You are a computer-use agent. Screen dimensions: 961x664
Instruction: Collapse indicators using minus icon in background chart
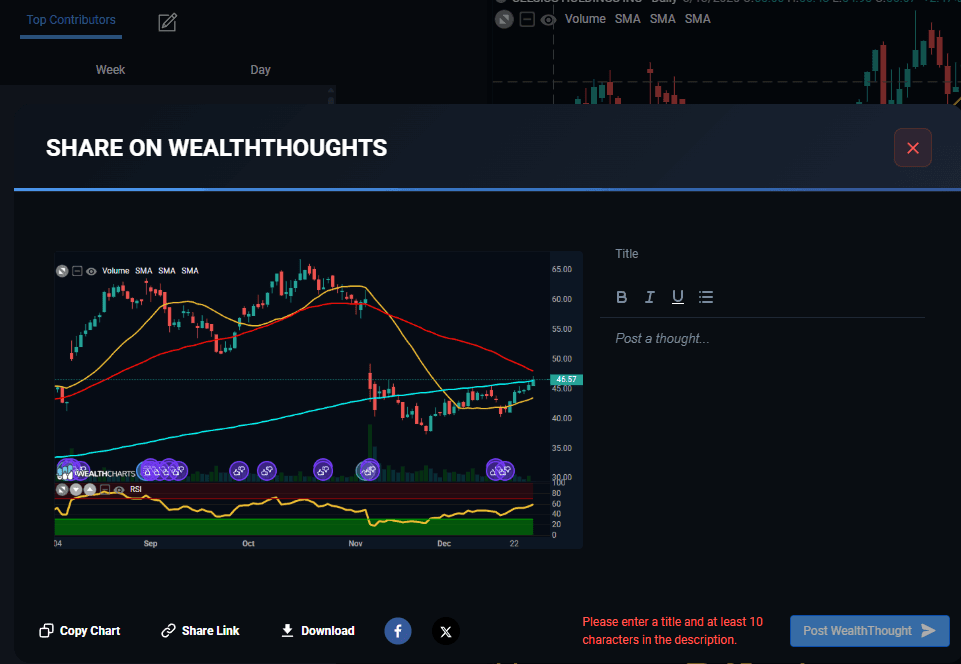[x=527, y=20]
